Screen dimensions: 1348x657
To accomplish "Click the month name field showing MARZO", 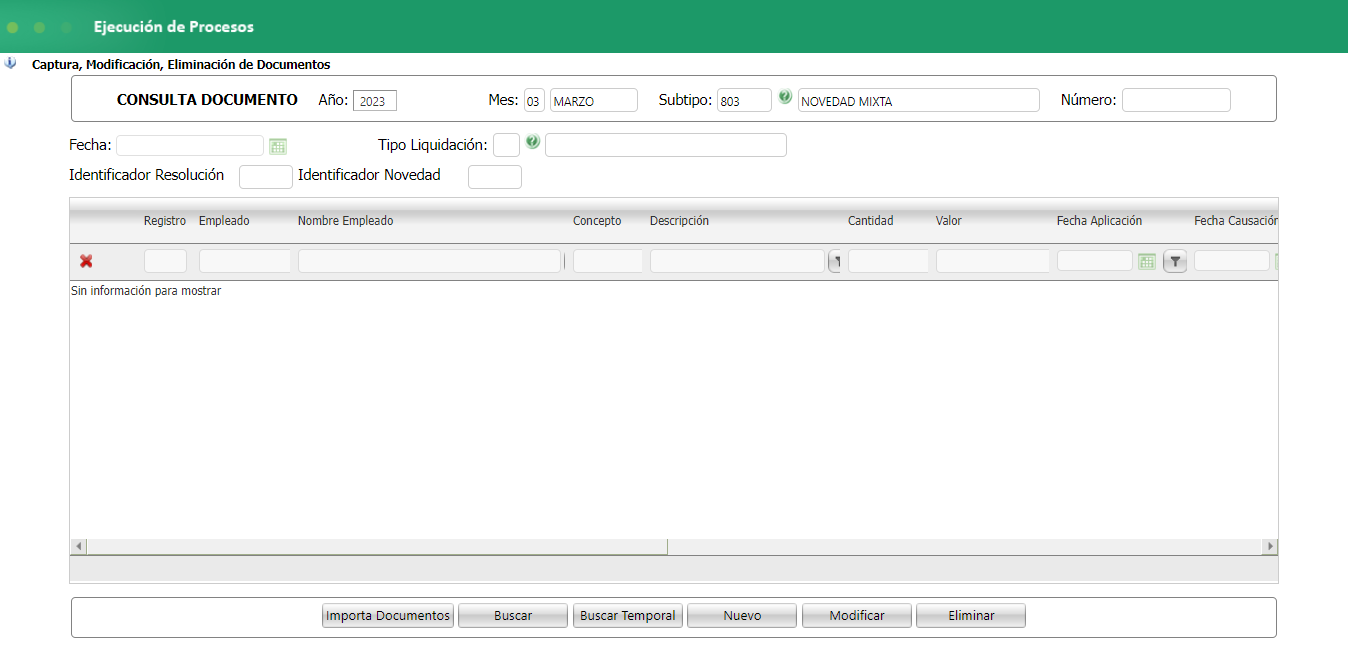I will tap(594, 100).
